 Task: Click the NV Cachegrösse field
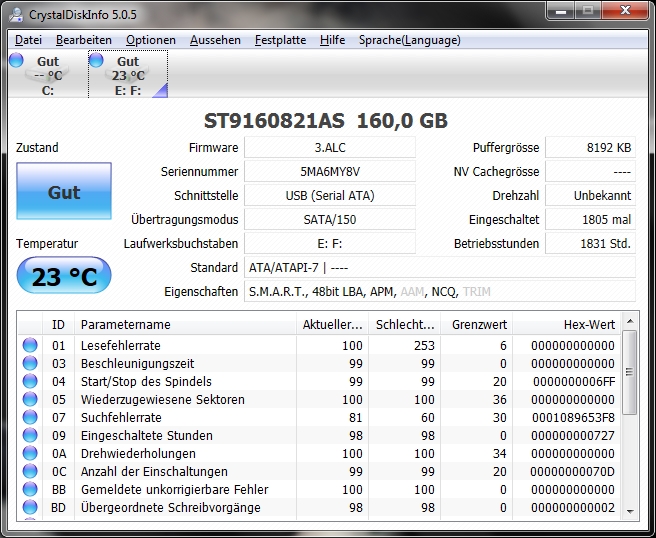tap(590, 172)
